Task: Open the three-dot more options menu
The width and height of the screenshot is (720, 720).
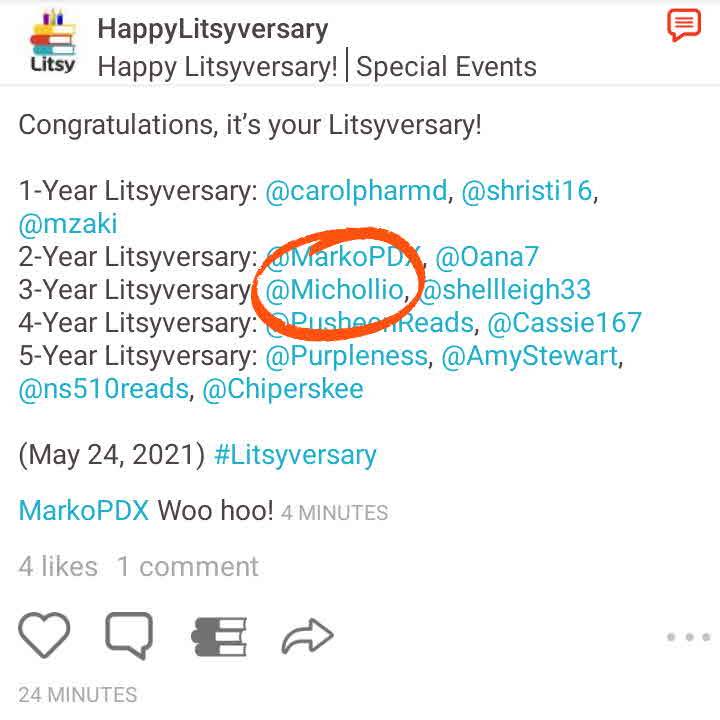Action: 688,637
